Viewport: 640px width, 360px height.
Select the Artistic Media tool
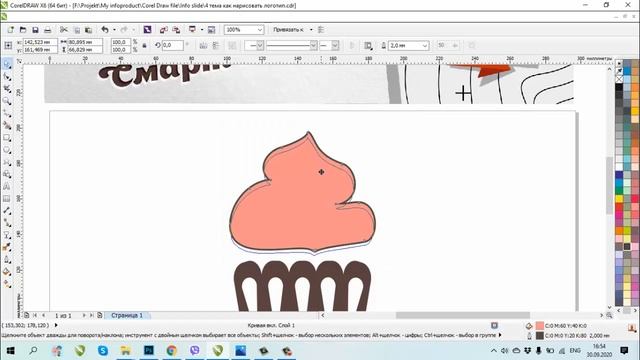pos(7,126)
